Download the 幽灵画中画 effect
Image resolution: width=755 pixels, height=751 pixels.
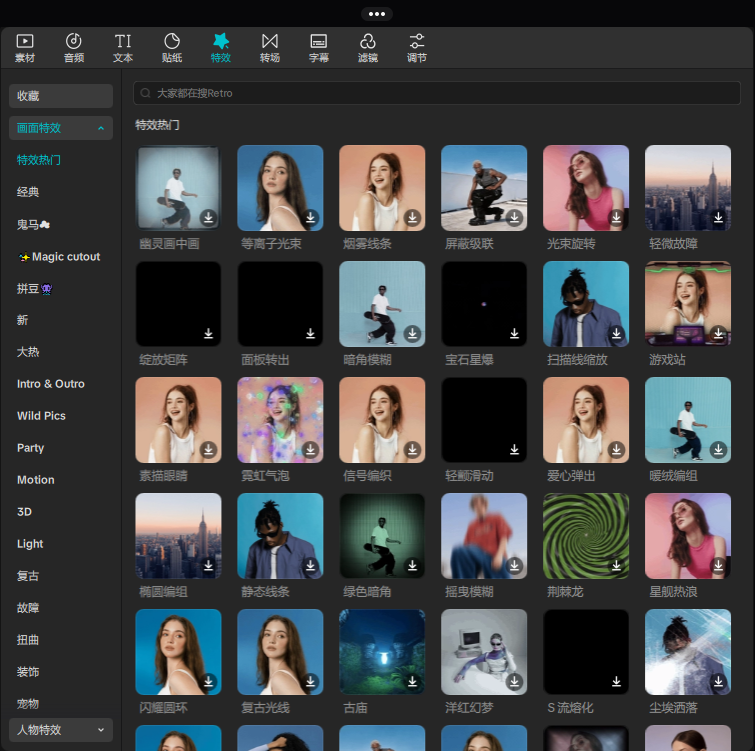[x=208, y=218]
